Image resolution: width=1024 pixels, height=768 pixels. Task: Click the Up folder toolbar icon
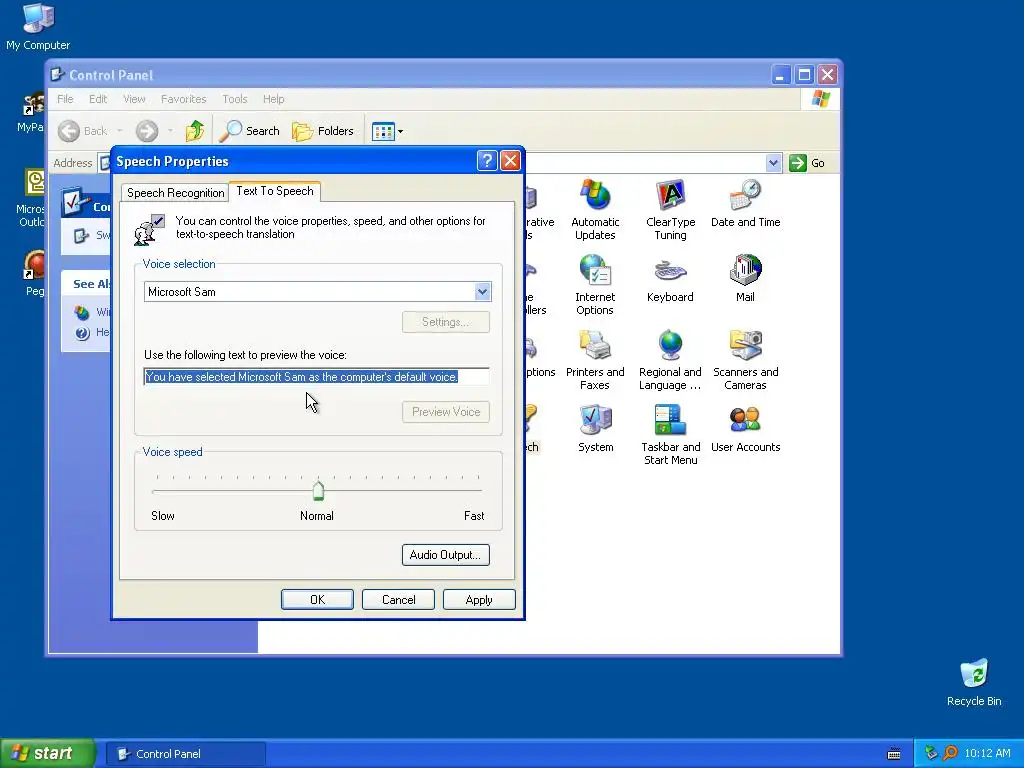[x=195, y=131]
